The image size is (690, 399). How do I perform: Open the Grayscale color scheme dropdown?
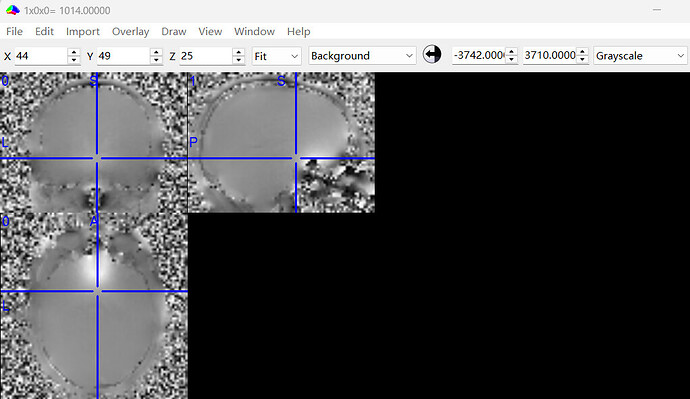tap(640, 56)
